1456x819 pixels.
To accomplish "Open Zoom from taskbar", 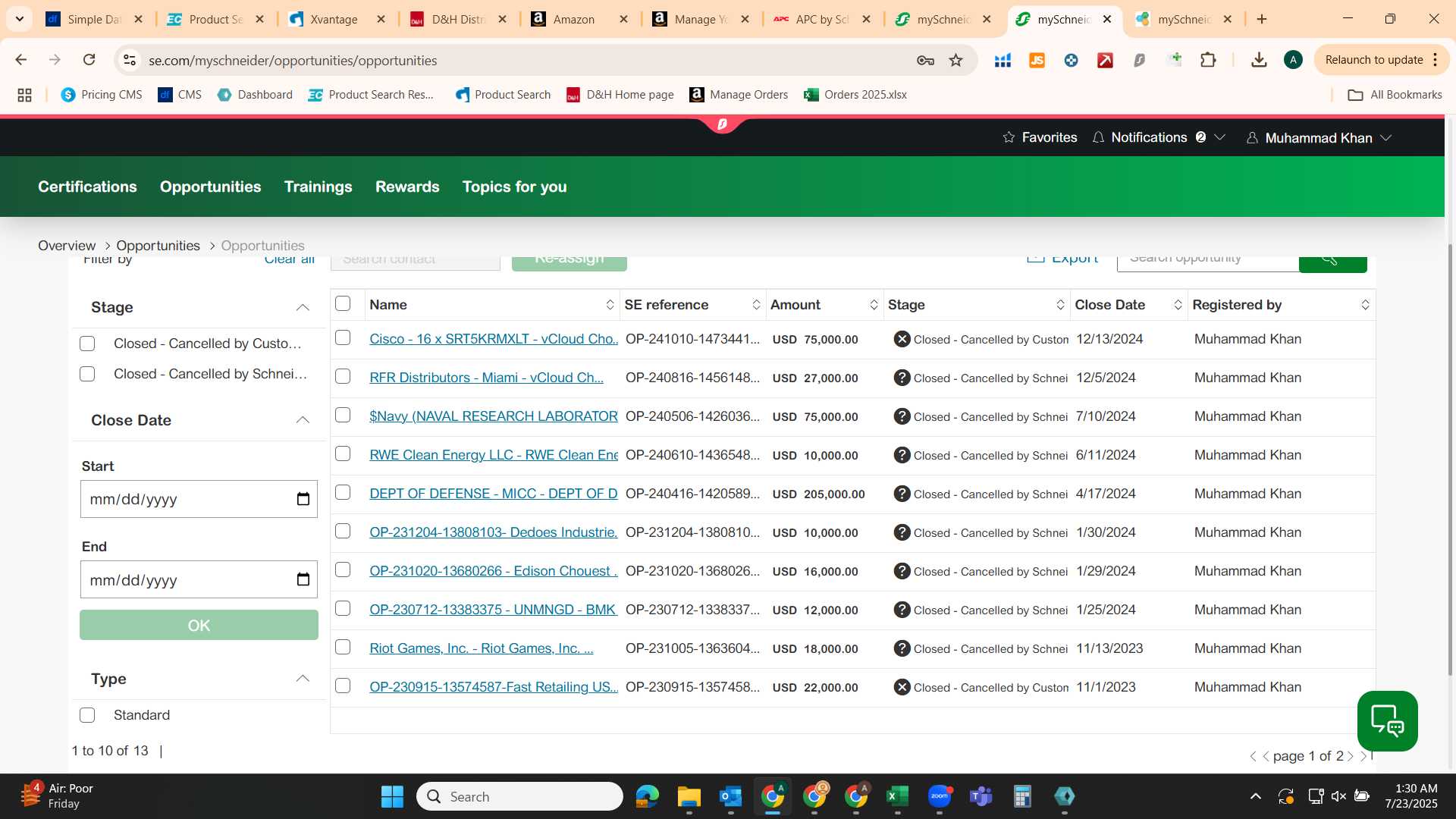I will click(x=939, y=796).
